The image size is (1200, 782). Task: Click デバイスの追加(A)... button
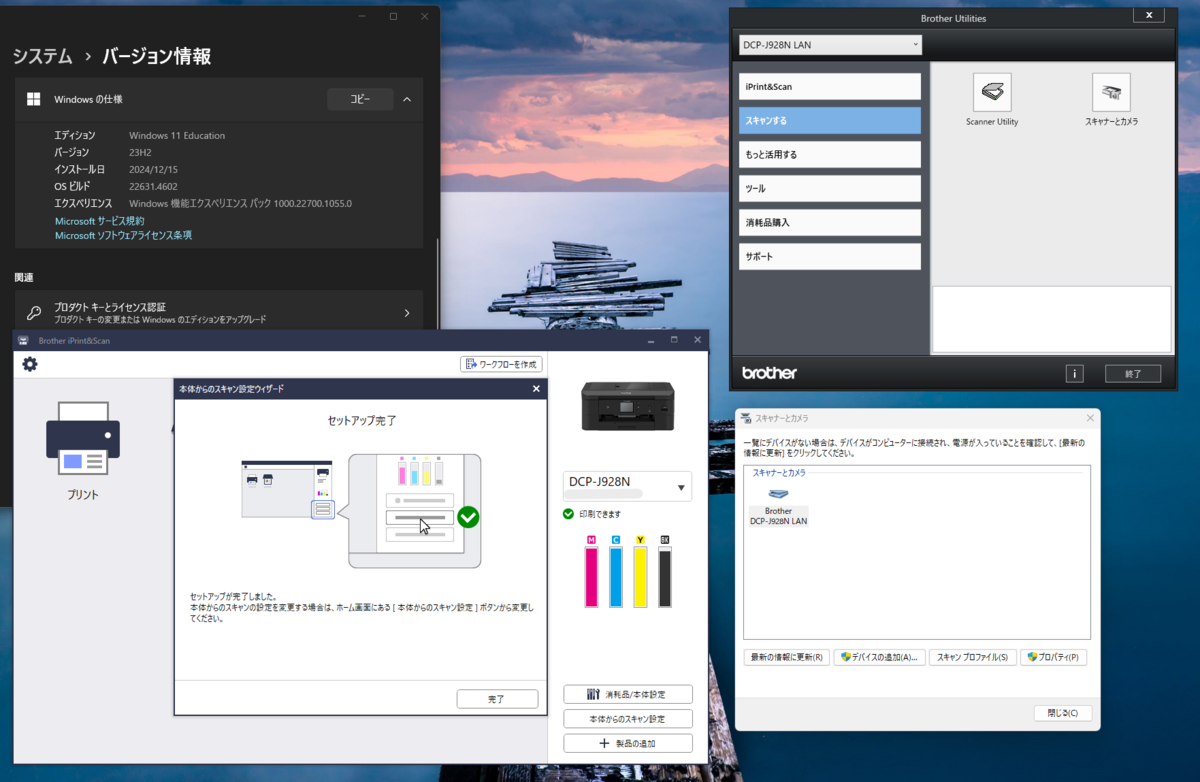[x=879, y=657]
